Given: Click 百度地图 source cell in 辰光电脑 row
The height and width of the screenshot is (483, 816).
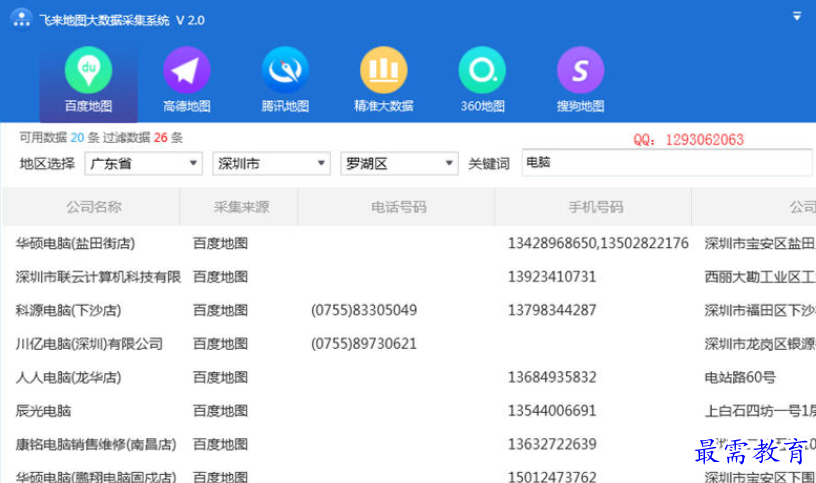Looking at the screenshot, I should coord(220,411).
